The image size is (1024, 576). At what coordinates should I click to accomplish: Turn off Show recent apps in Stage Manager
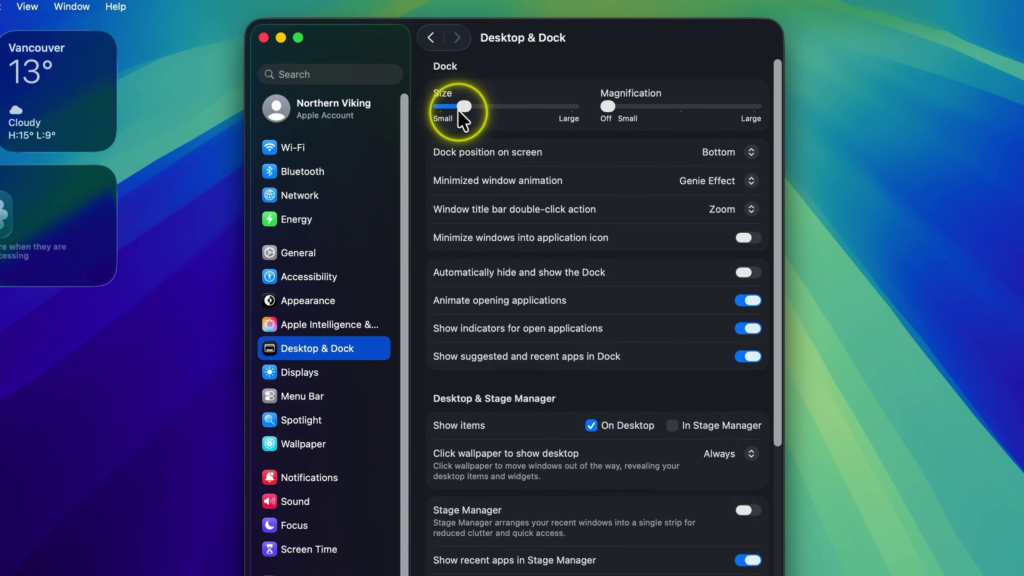(748, 560)
